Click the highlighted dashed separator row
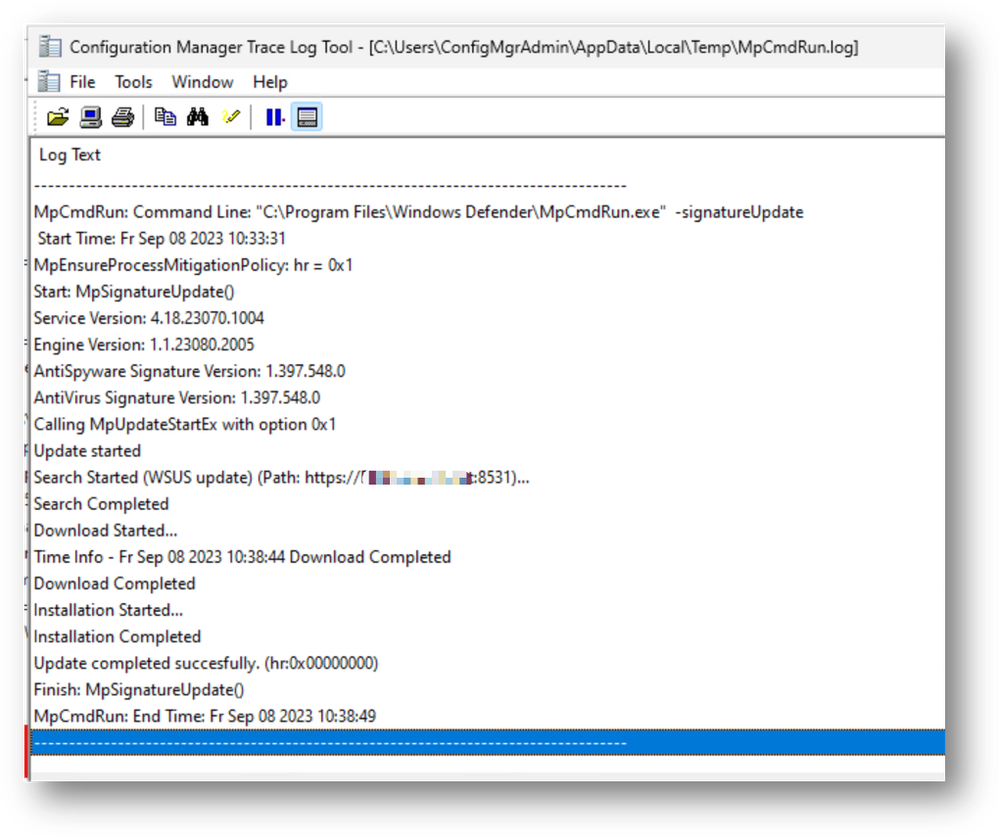The image size is (999, 836). 487,743
